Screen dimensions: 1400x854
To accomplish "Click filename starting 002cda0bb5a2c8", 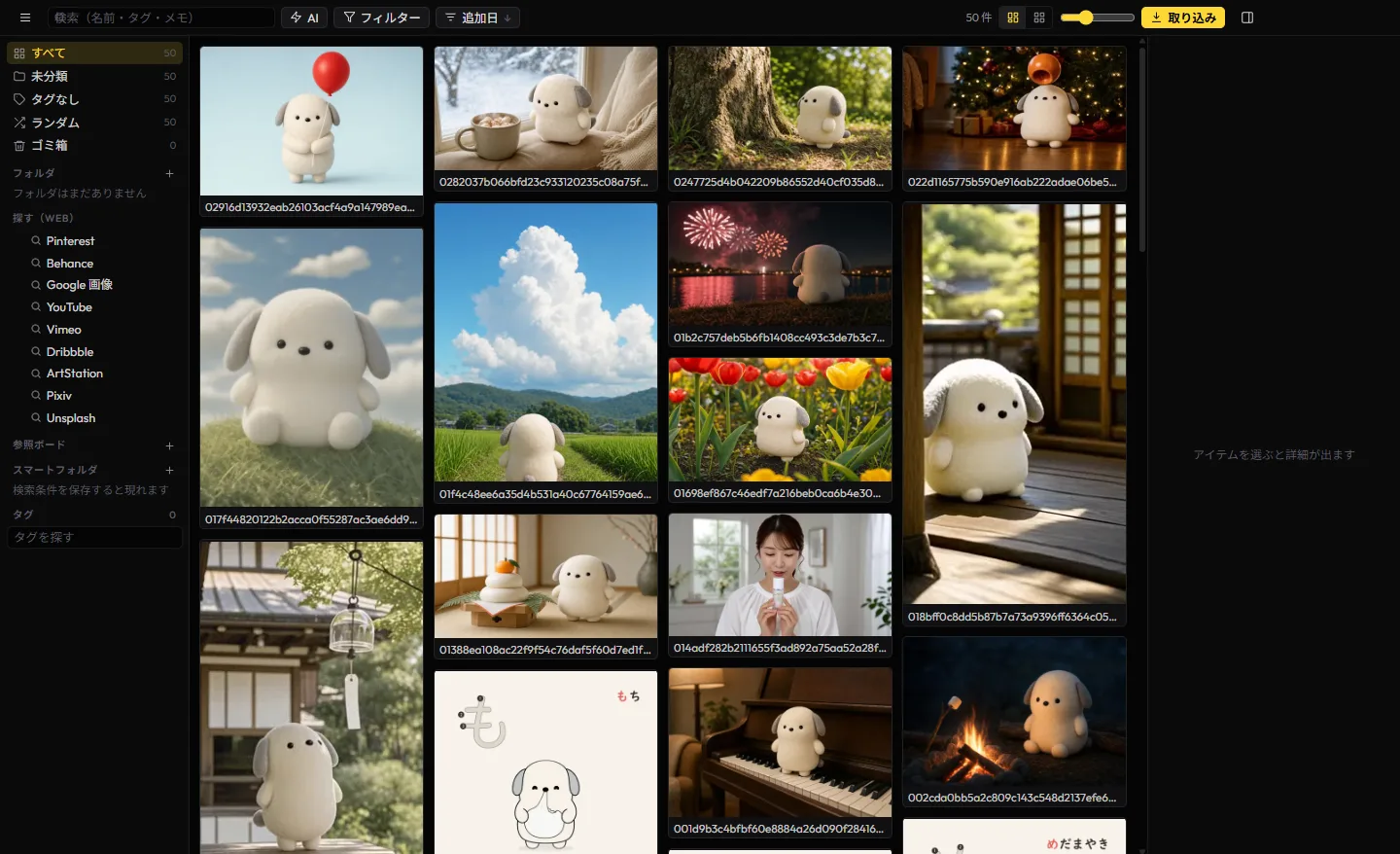I will coord(1012,798).
